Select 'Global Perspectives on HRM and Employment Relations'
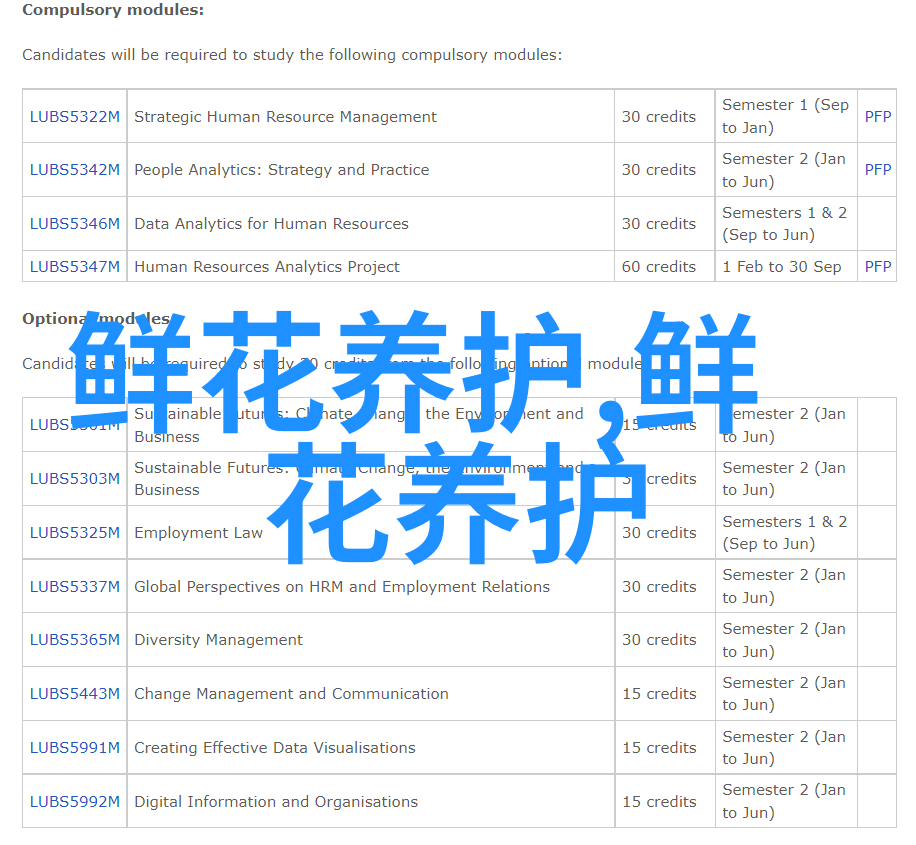The height and width of the screenshot is (845, 916). click(x=342, y=587)
